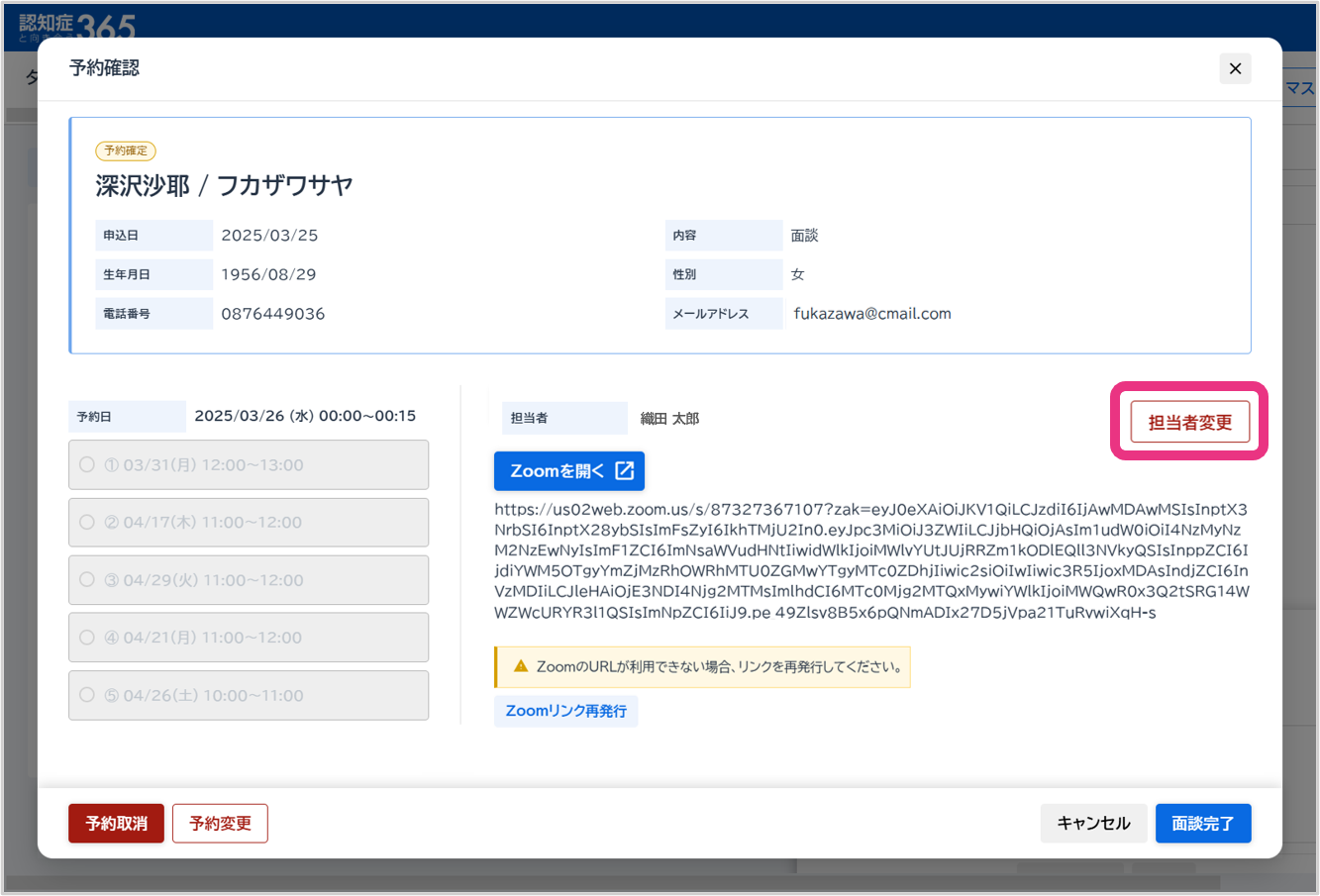Select radio option ③ 04/29(火) 11:00~12:00
The height and width of the screenshot is (896, 1320).
coord(87,579)
